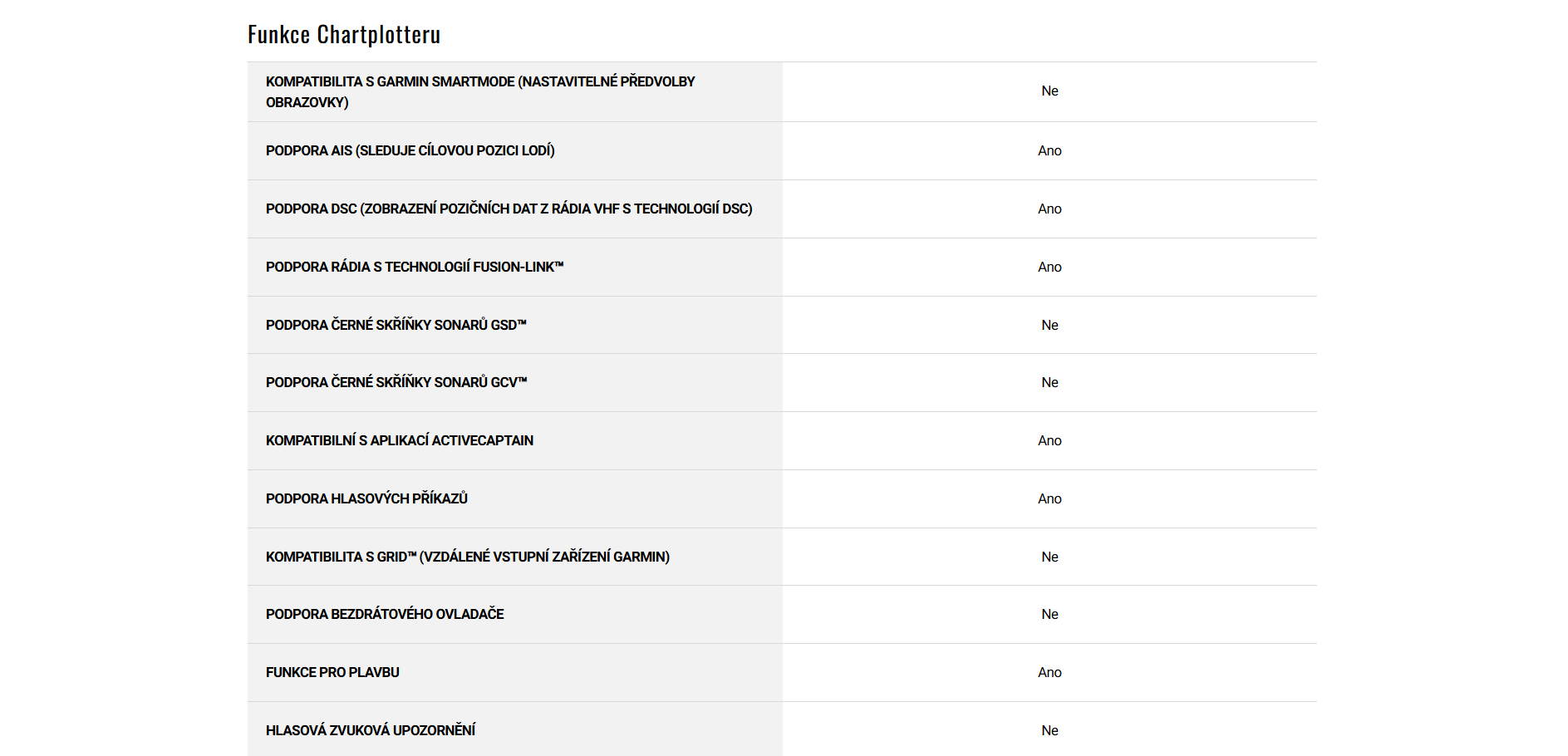Click the "Ano" value for AIS support

[1049, 150]
